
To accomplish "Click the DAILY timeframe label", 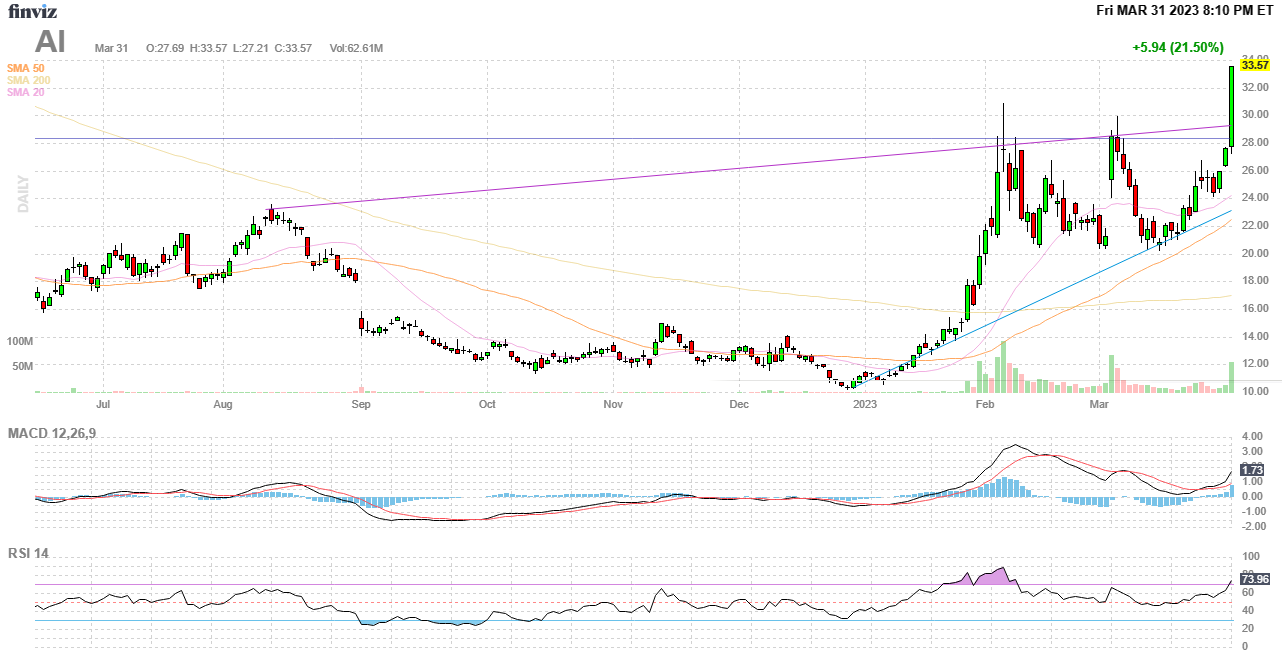I will pos(22,194).
